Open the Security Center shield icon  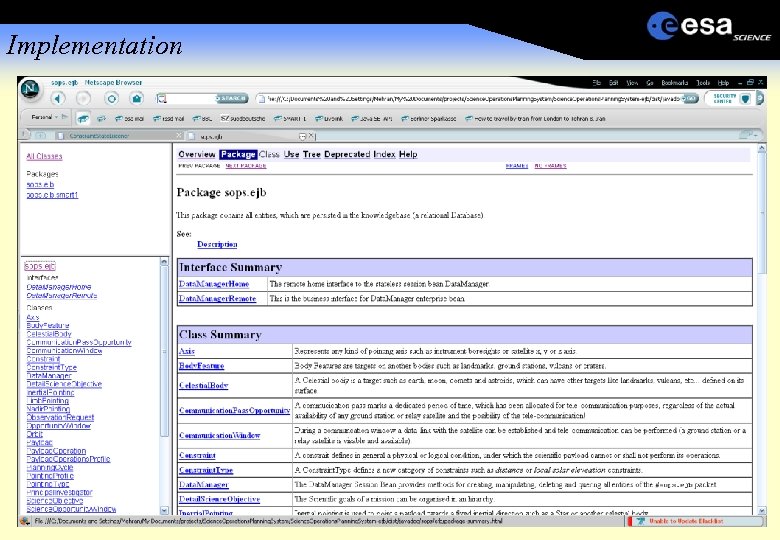click(745, 98)
